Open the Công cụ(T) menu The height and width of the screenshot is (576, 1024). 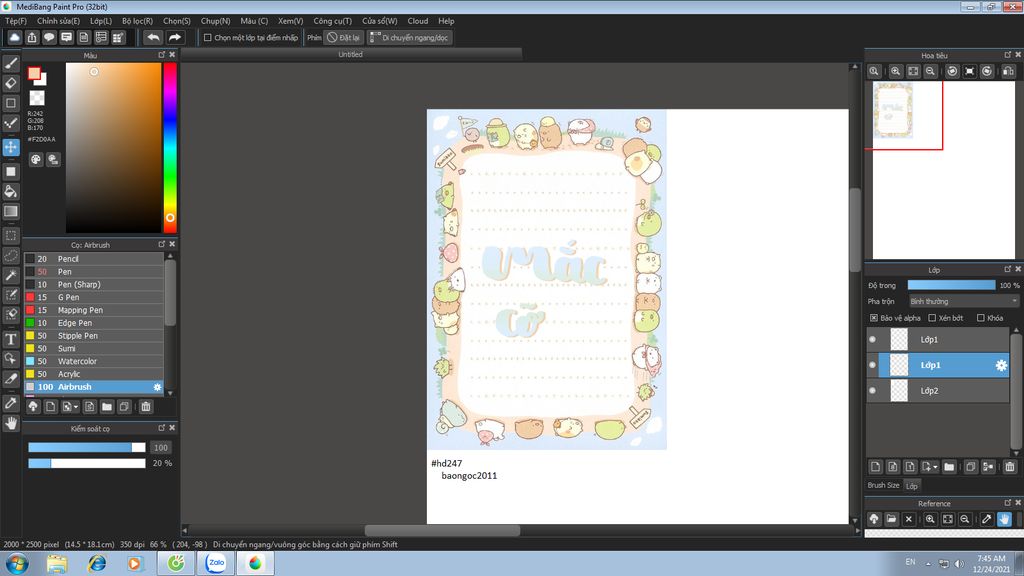coord(332,21)
